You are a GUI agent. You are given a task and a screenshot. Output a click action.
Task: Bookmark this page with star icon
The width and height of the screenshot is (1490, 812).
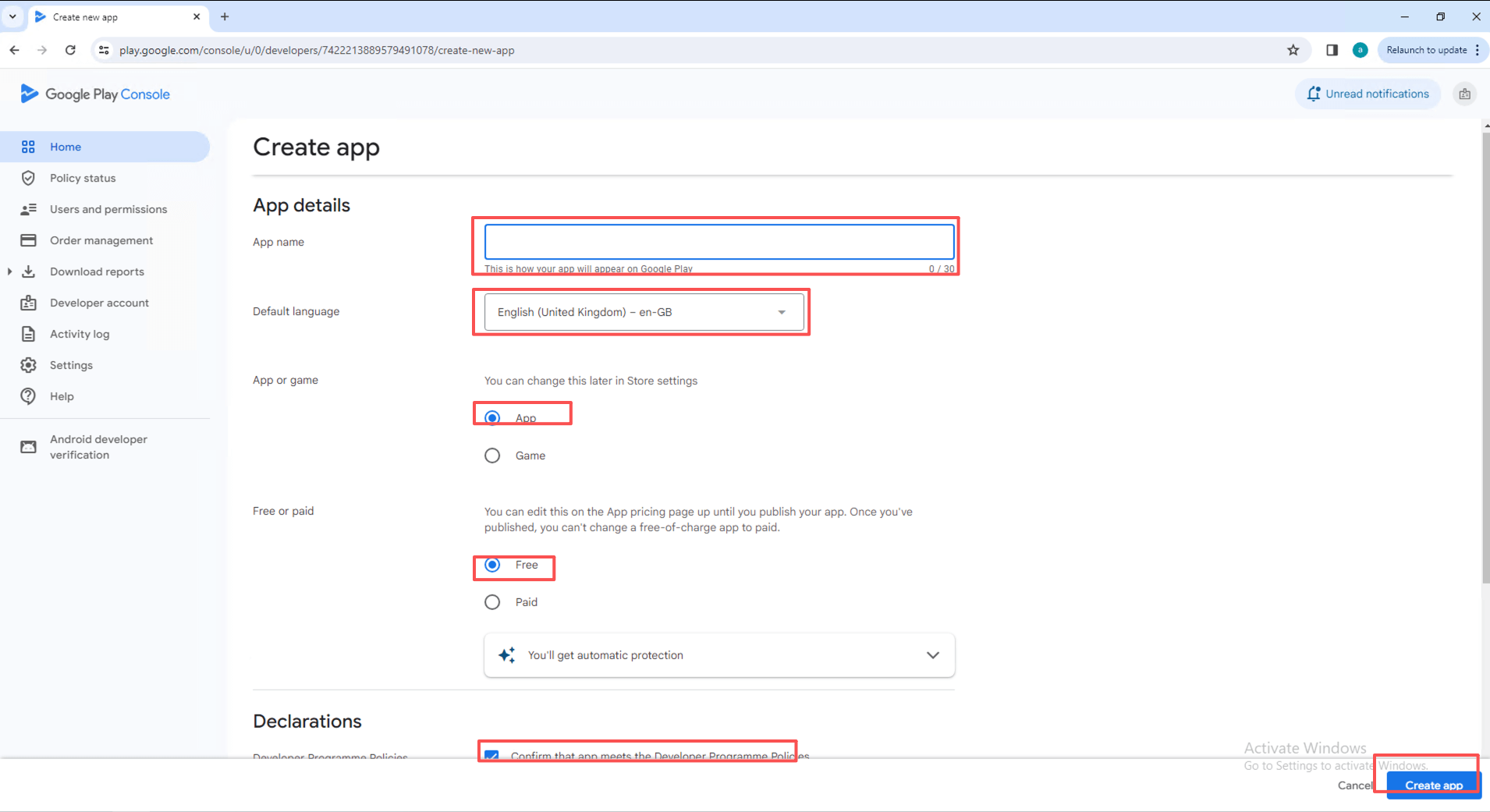click(x=1293, y=50)
